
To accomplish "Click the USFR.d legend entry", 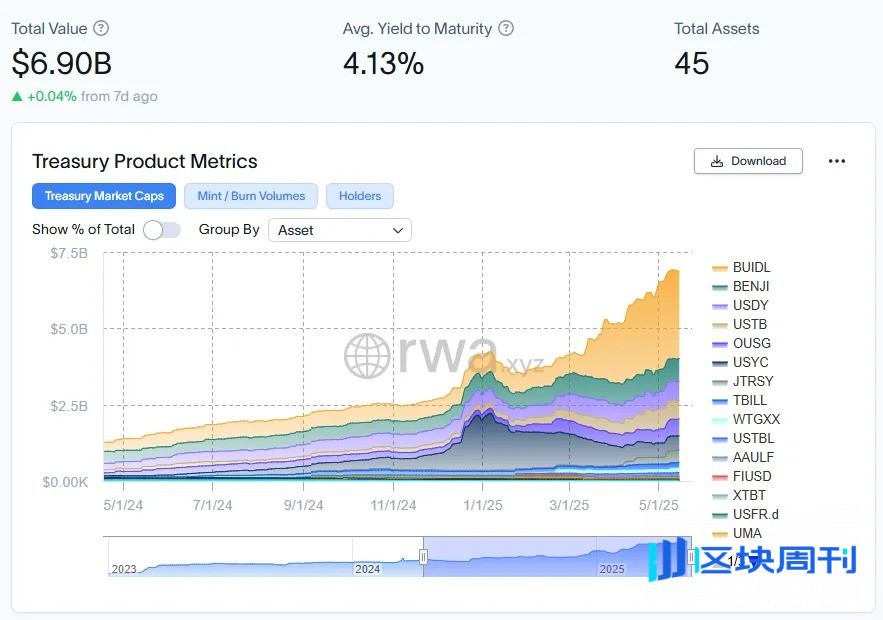I will coord(746,515).
